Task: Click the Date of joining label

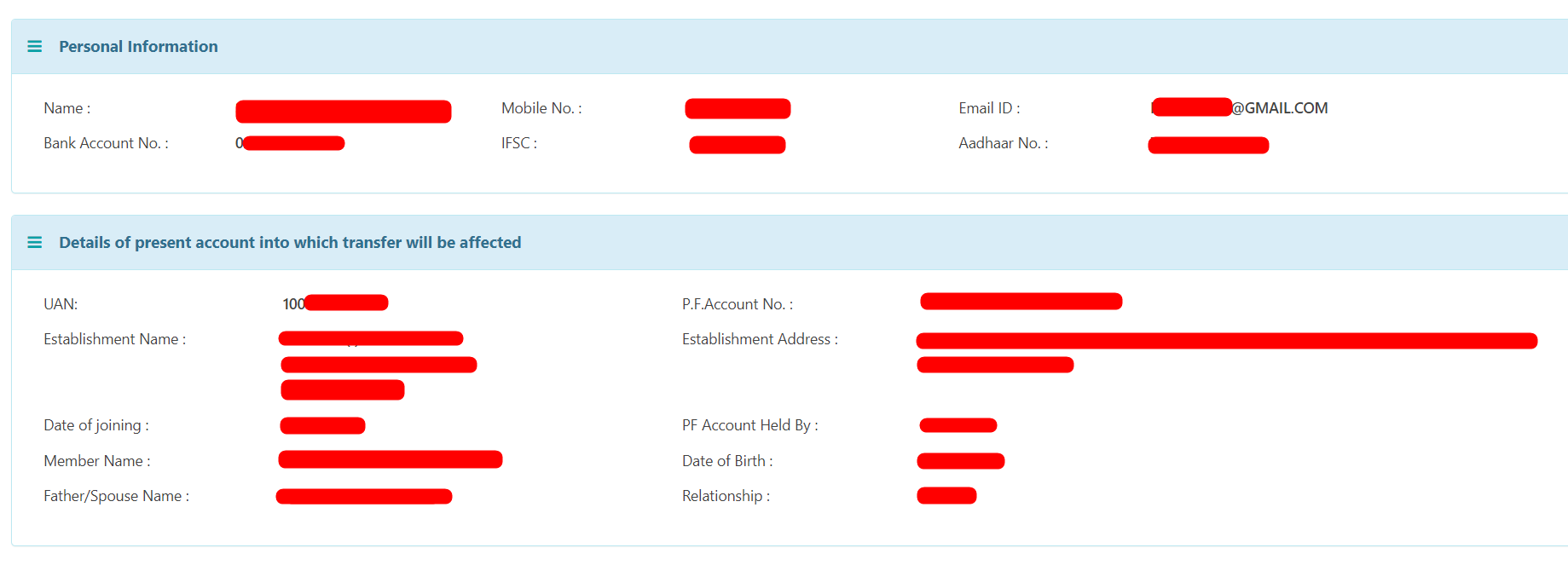Action: 95,425
